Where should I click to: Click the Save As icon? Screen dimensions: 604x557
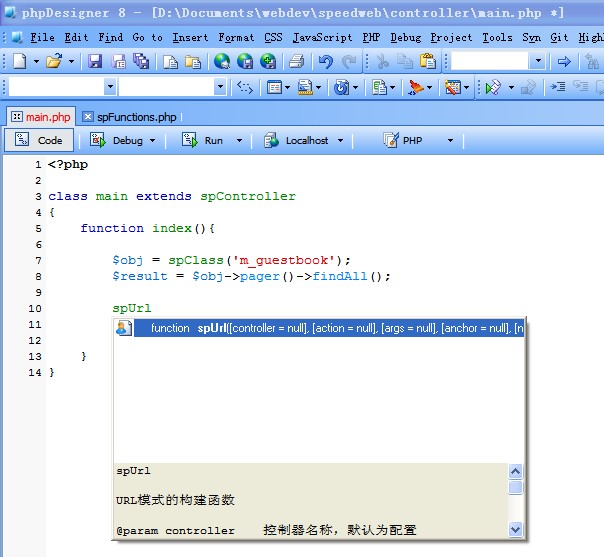click(x=119, y=61)
